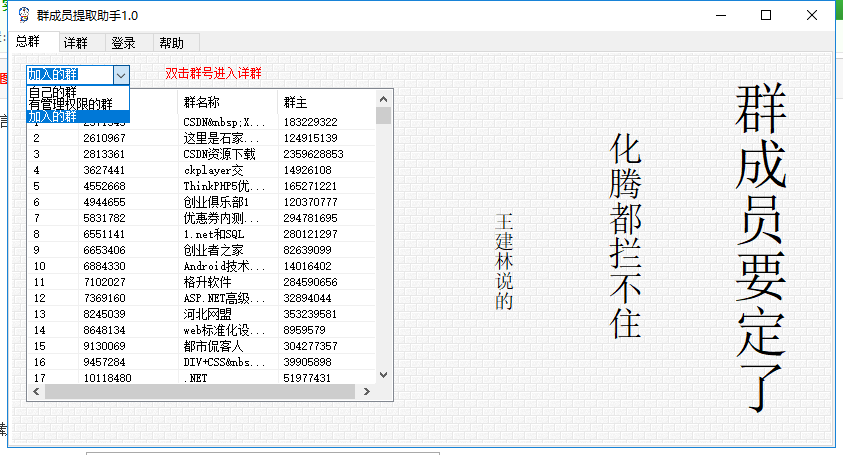Switch to the 详群 tab
This screenshot has width=843, height=455.
click(x=75, y=43)
